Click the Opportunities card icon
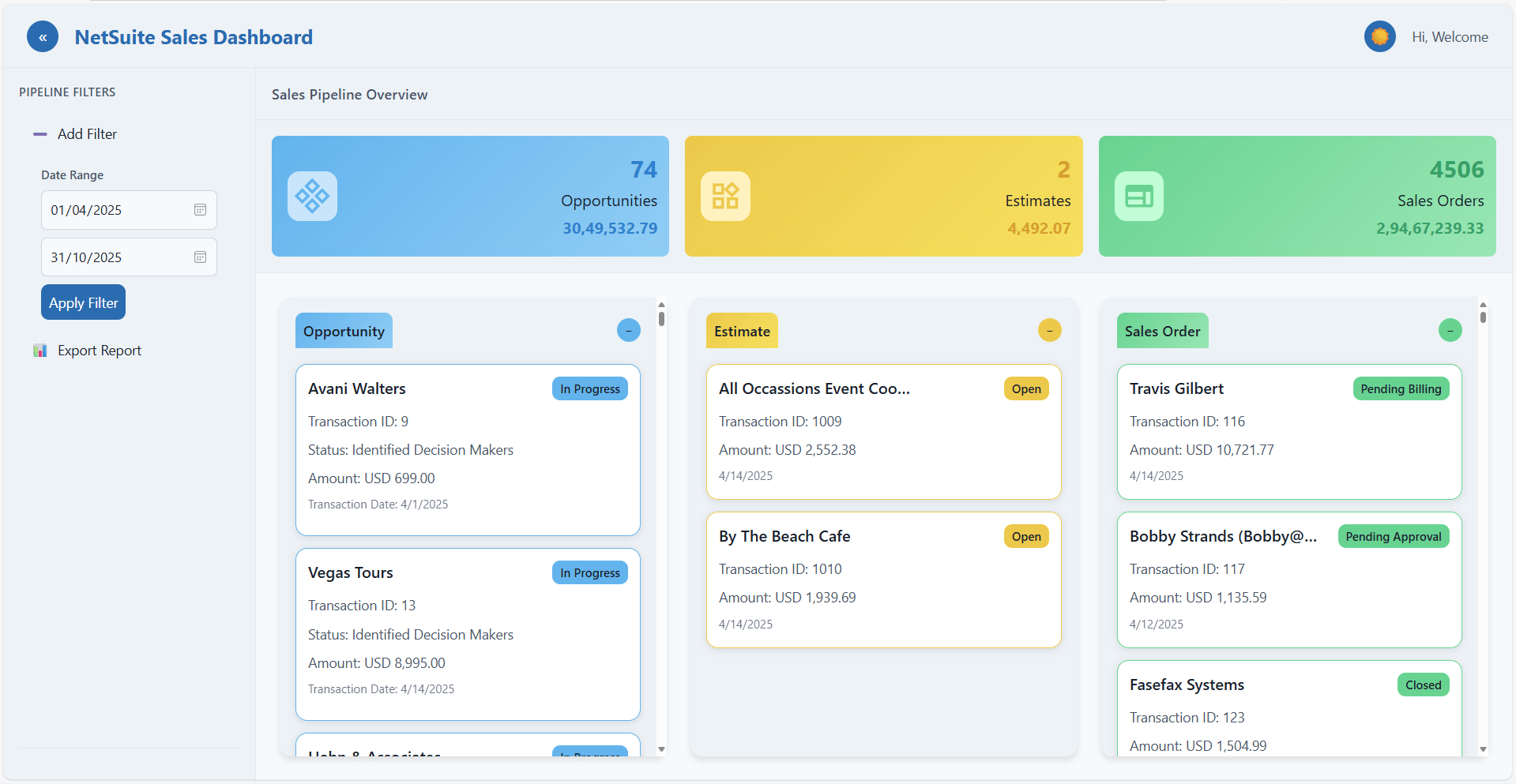 click(312, 196)
